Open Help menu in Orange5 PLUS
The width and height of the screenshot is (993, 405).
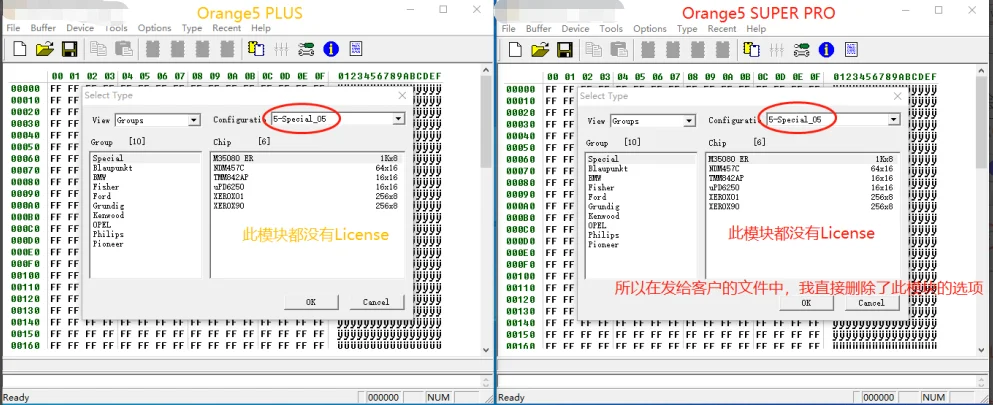tap(261, 28)
